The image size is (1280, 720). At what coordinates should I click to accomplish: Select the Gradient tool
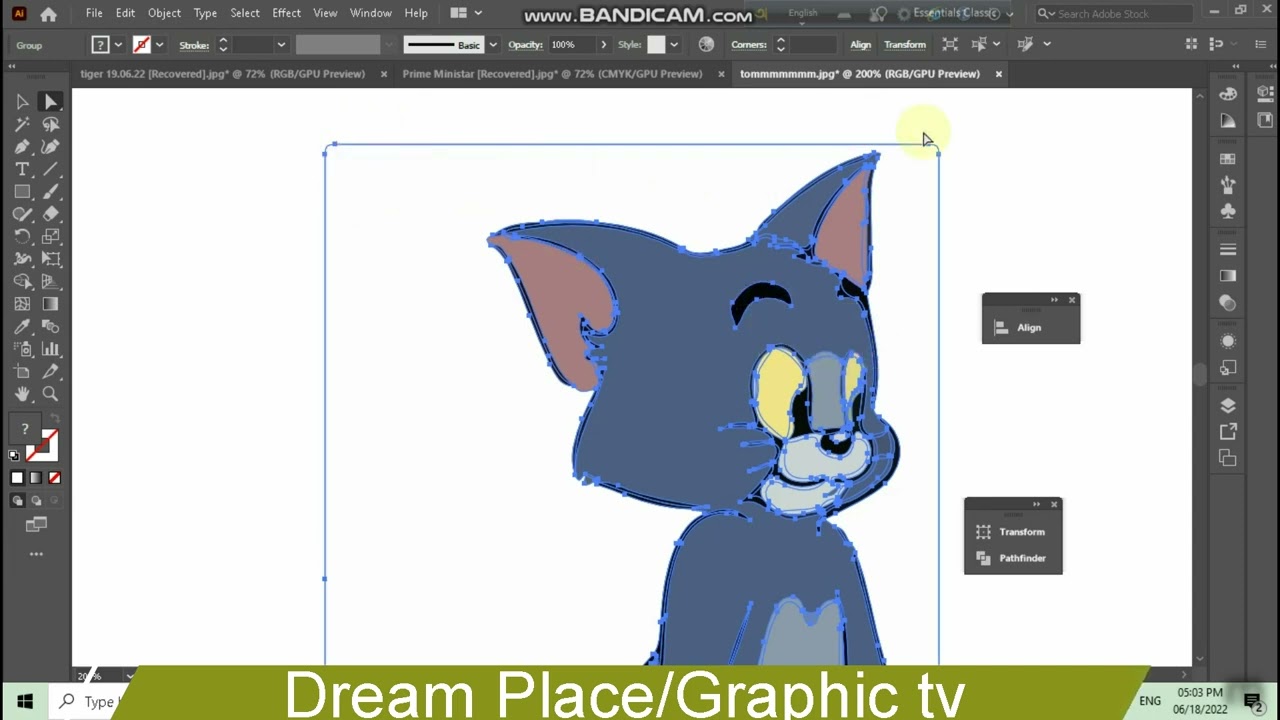click(x=50, y=304)
